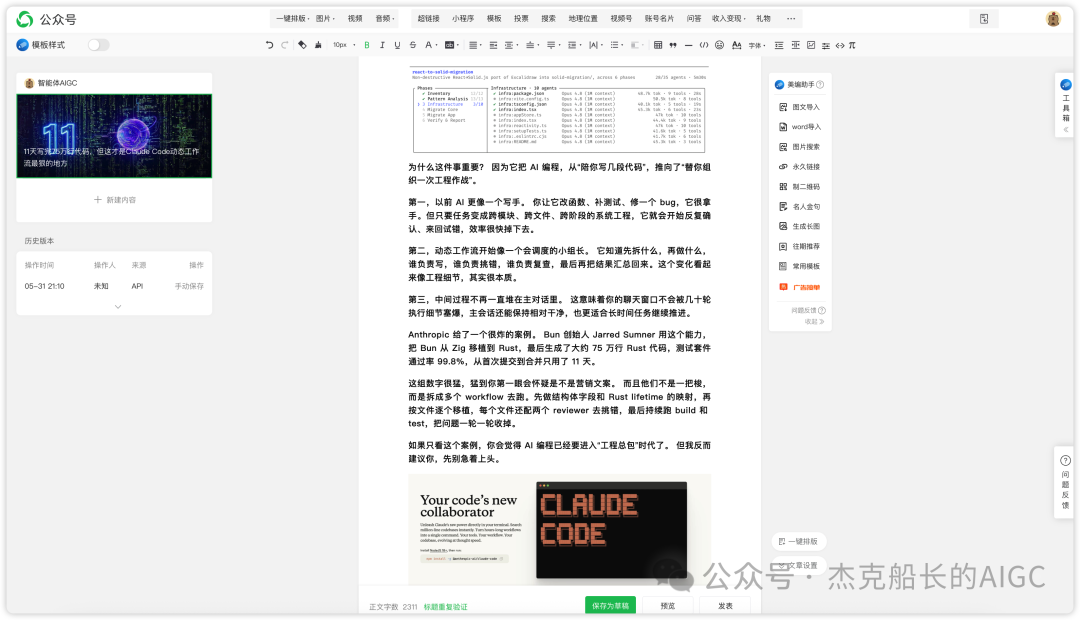Click the user avatar at top right

(1053, 19)
